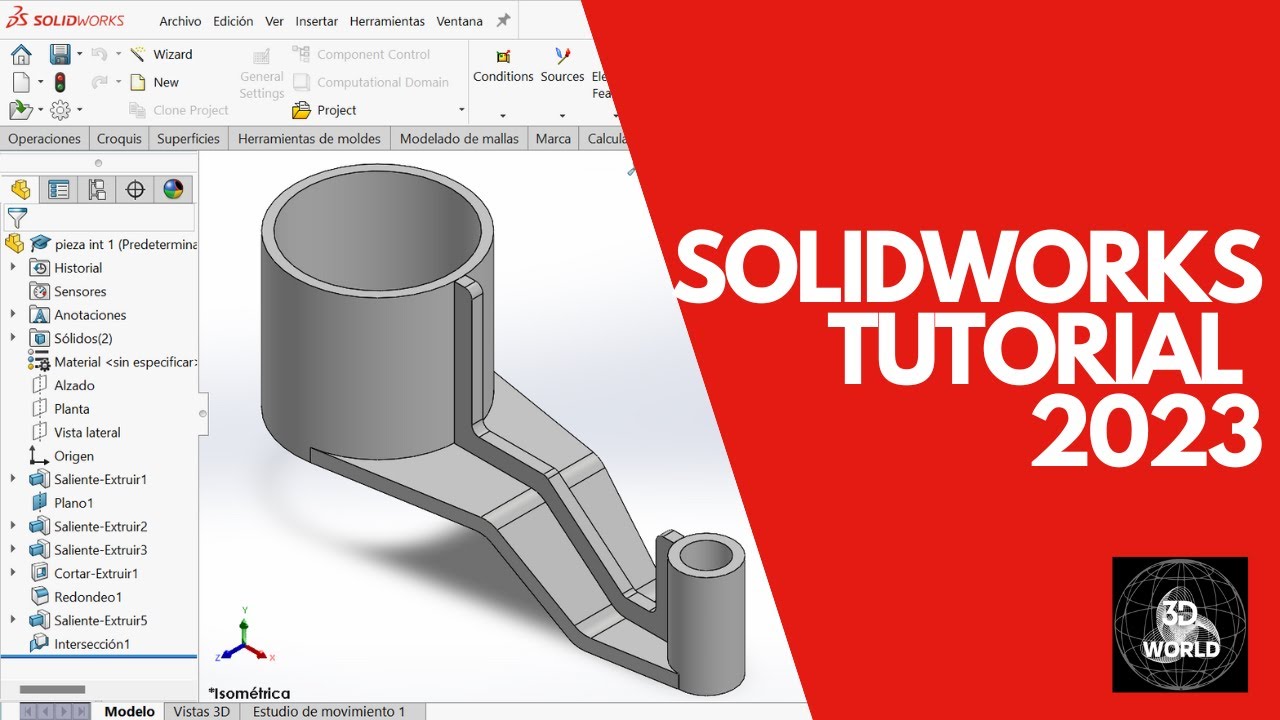Viewport: 1280px width, 720px height.
Task: Click the Save floppy disk icon
Action: [x=60, y=54]
